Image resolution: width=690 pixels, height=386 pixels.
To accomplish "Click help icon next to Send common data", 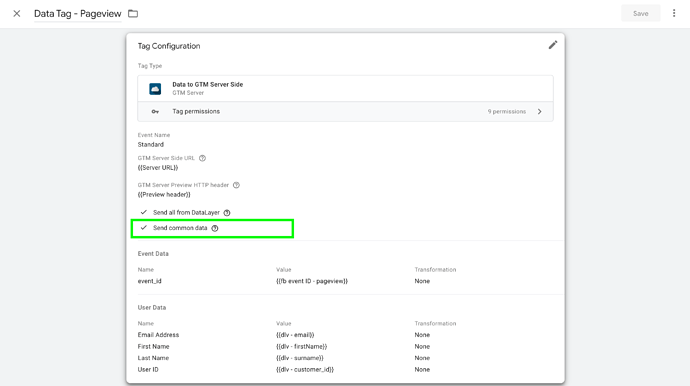I will [x=215, y=228].
